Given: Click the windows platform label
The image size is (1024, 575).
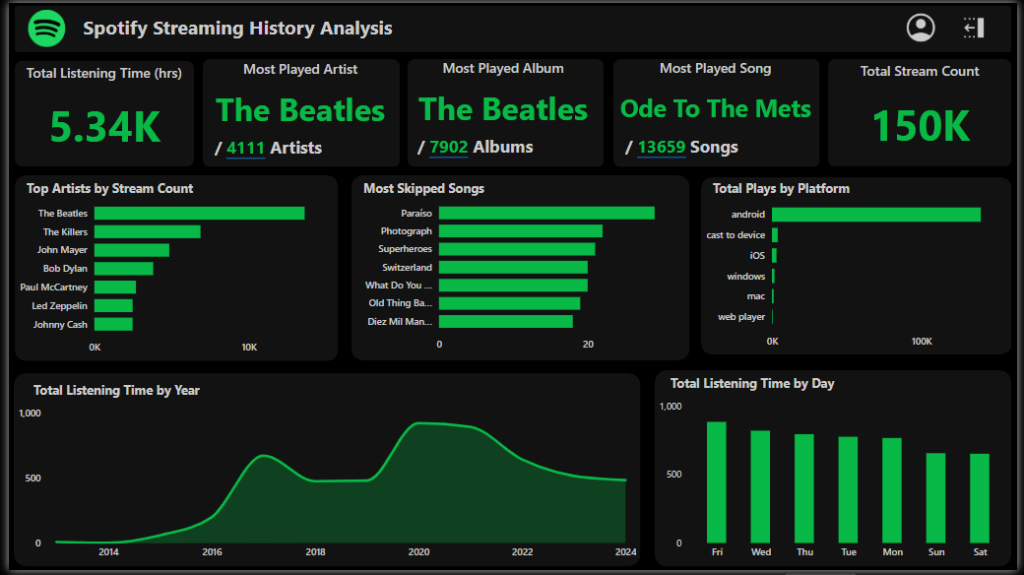Looking at the screenshot, I should tap(746, 276).
